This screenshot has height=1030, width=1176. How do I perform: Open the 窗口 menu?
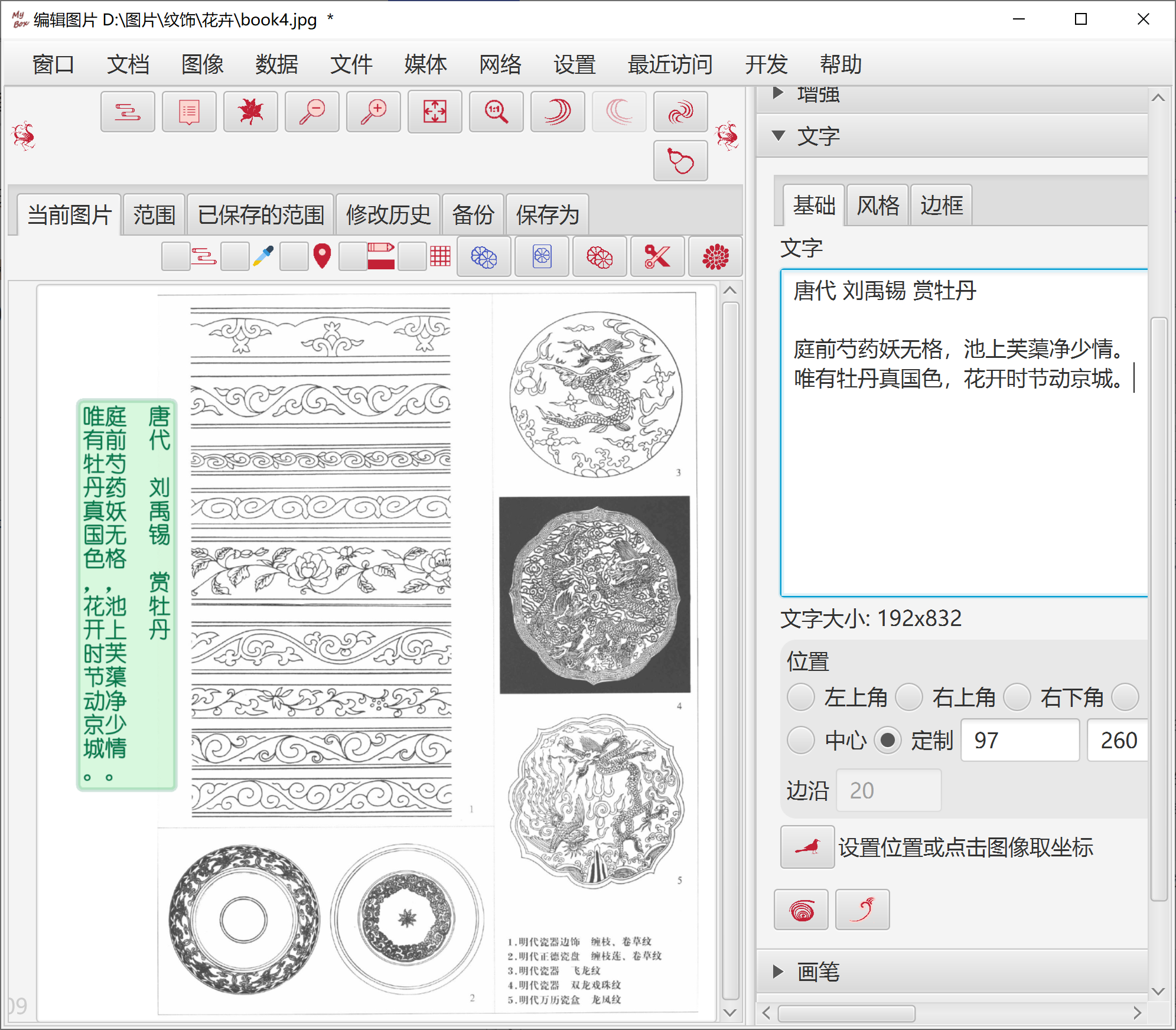[53, 64]
